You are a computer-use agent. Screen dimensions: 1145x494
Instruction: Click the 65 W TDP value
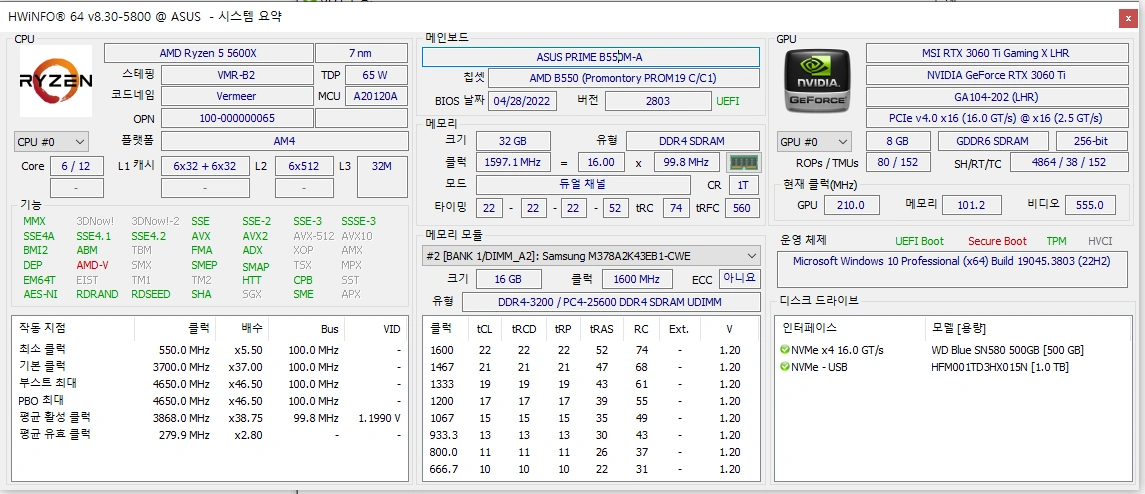(375, 75)
